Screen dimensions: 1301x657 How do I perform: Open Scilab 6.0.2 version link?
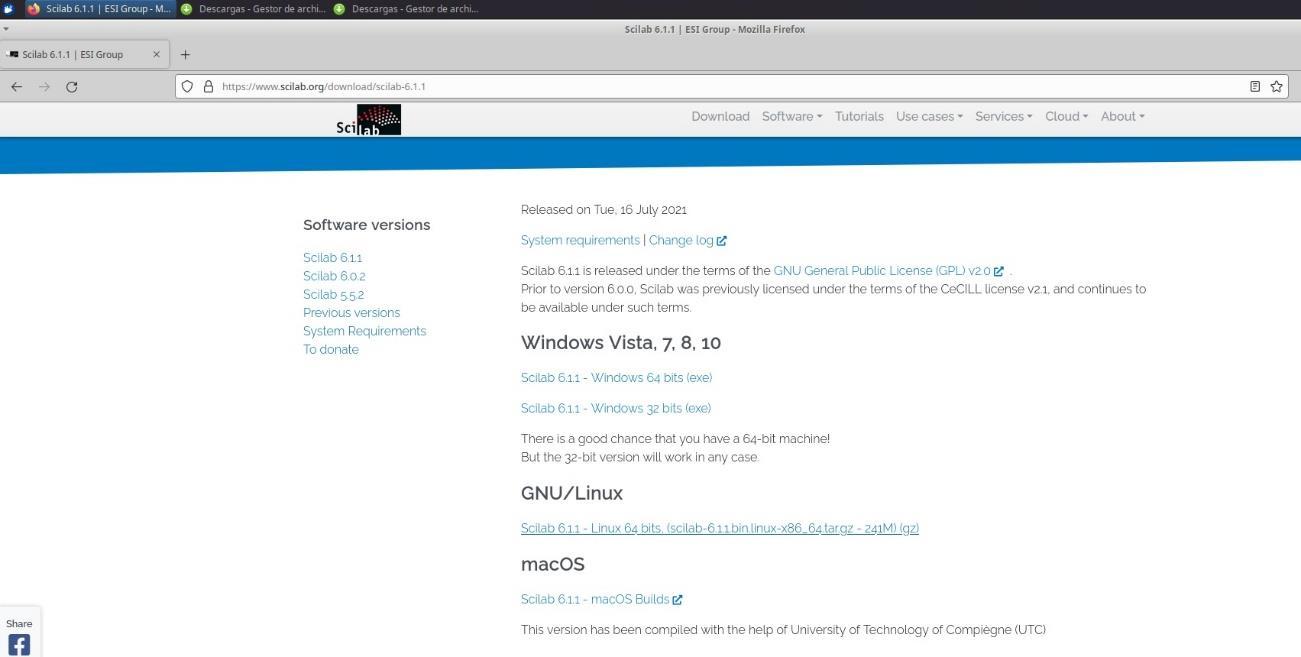tap(334, 276)
